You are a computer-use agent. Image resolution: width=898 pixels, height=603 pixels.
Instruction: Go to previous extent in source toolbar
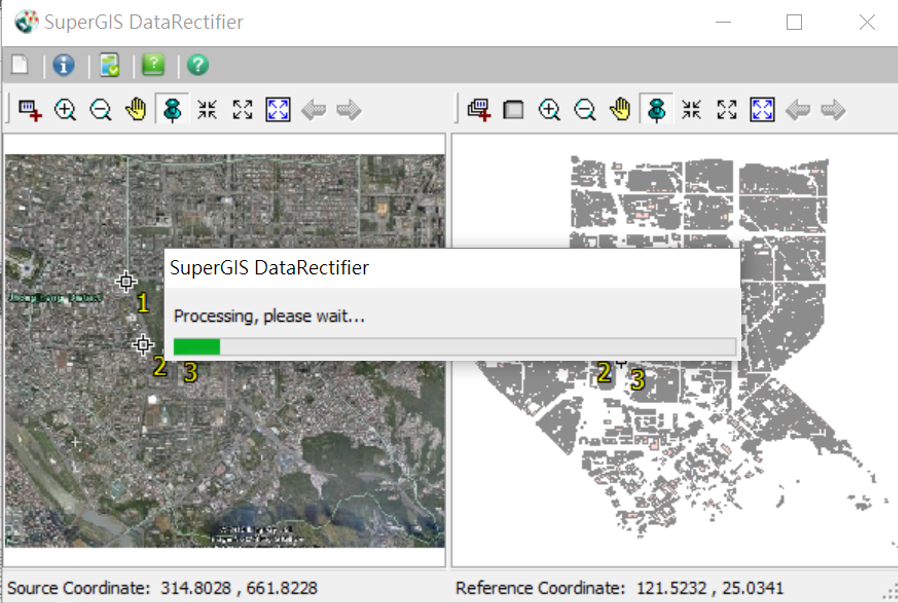coord(313,109)
